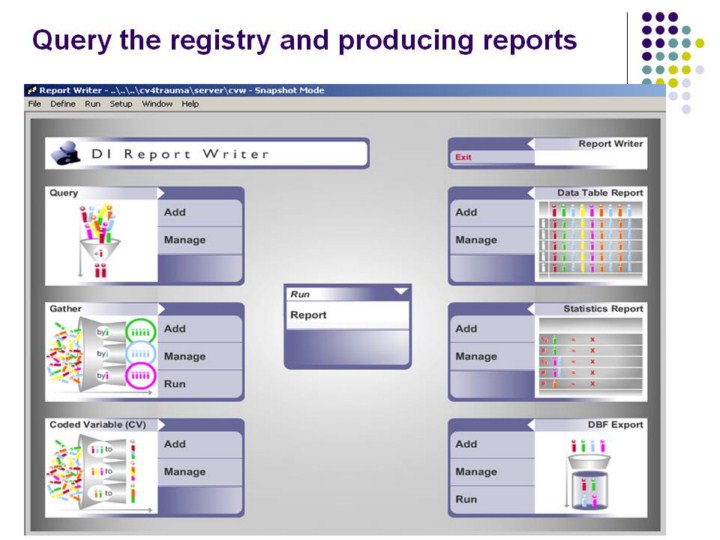Run the Gather operation

point(174,384)
